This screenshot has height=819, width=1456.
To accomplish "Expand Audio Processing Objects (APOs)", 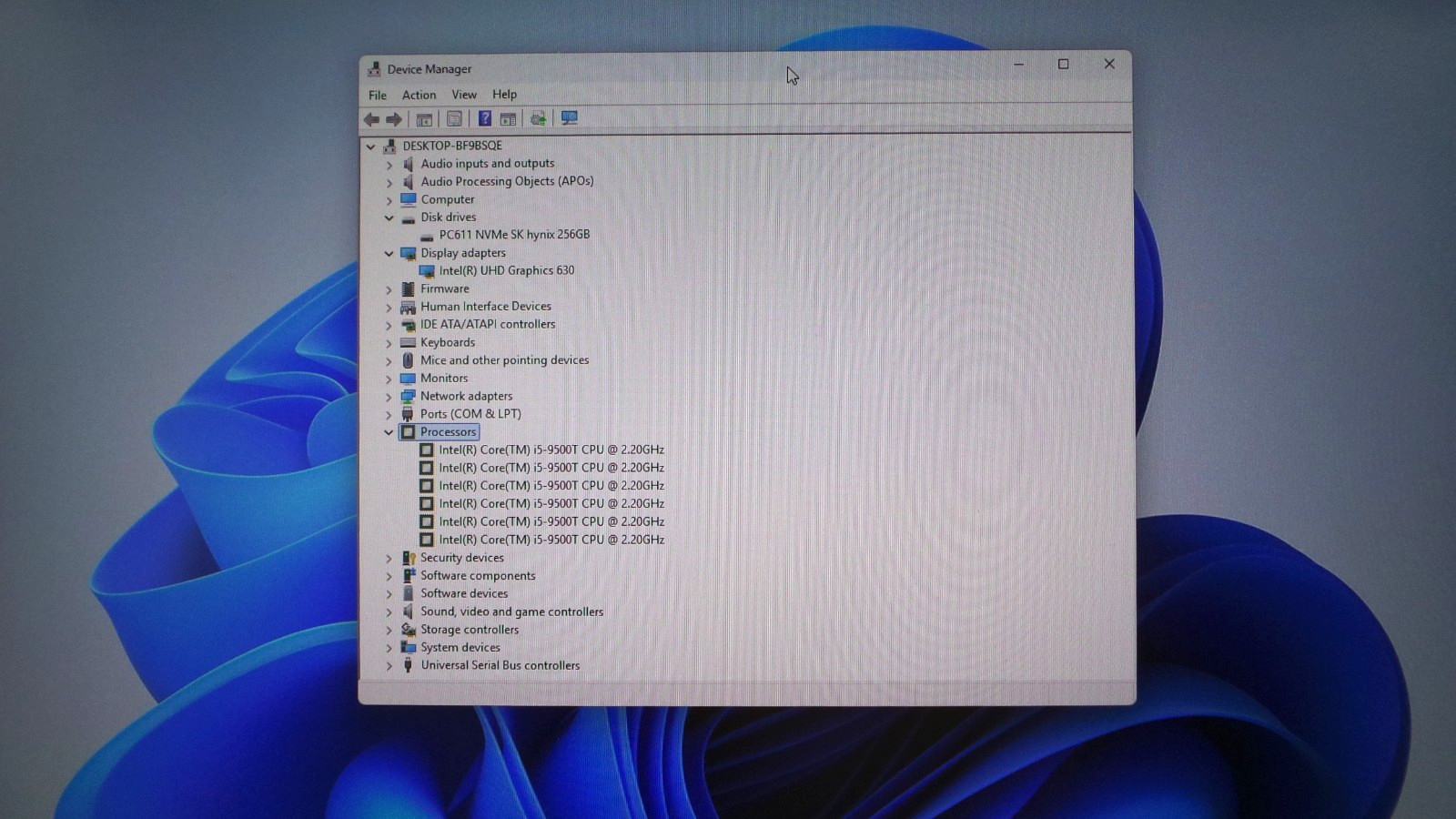I will 389,182.
